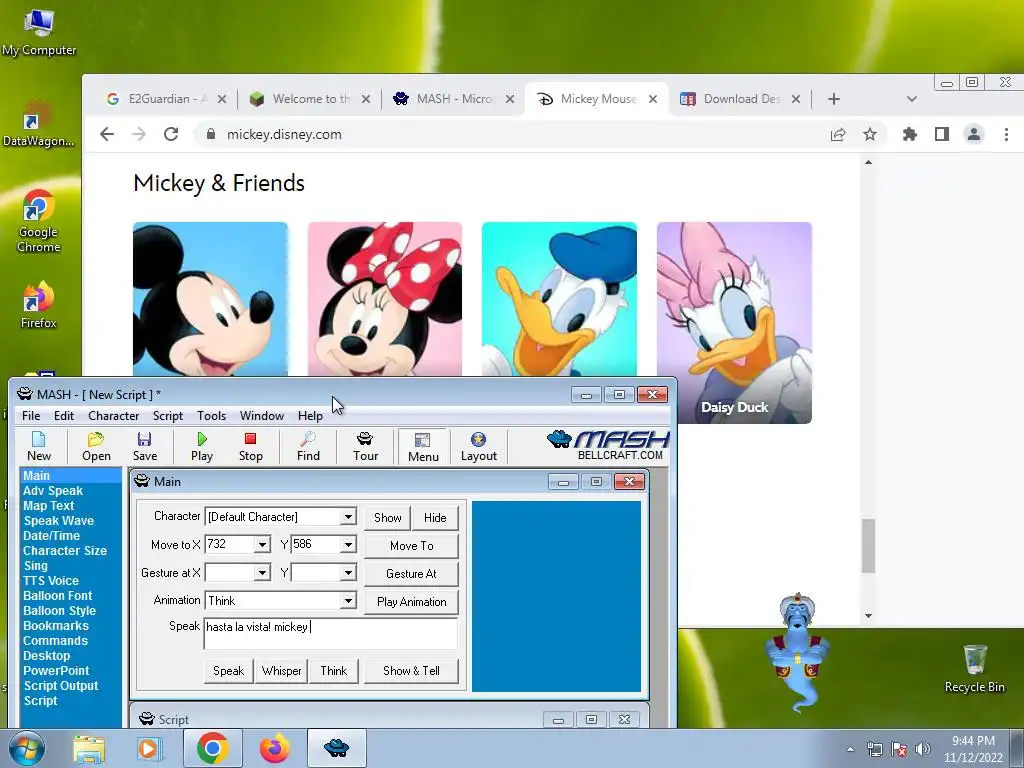Switch to MASH via the taskbar icon
The height and width of the screenshot is (768, 1024).
(336, 748)
